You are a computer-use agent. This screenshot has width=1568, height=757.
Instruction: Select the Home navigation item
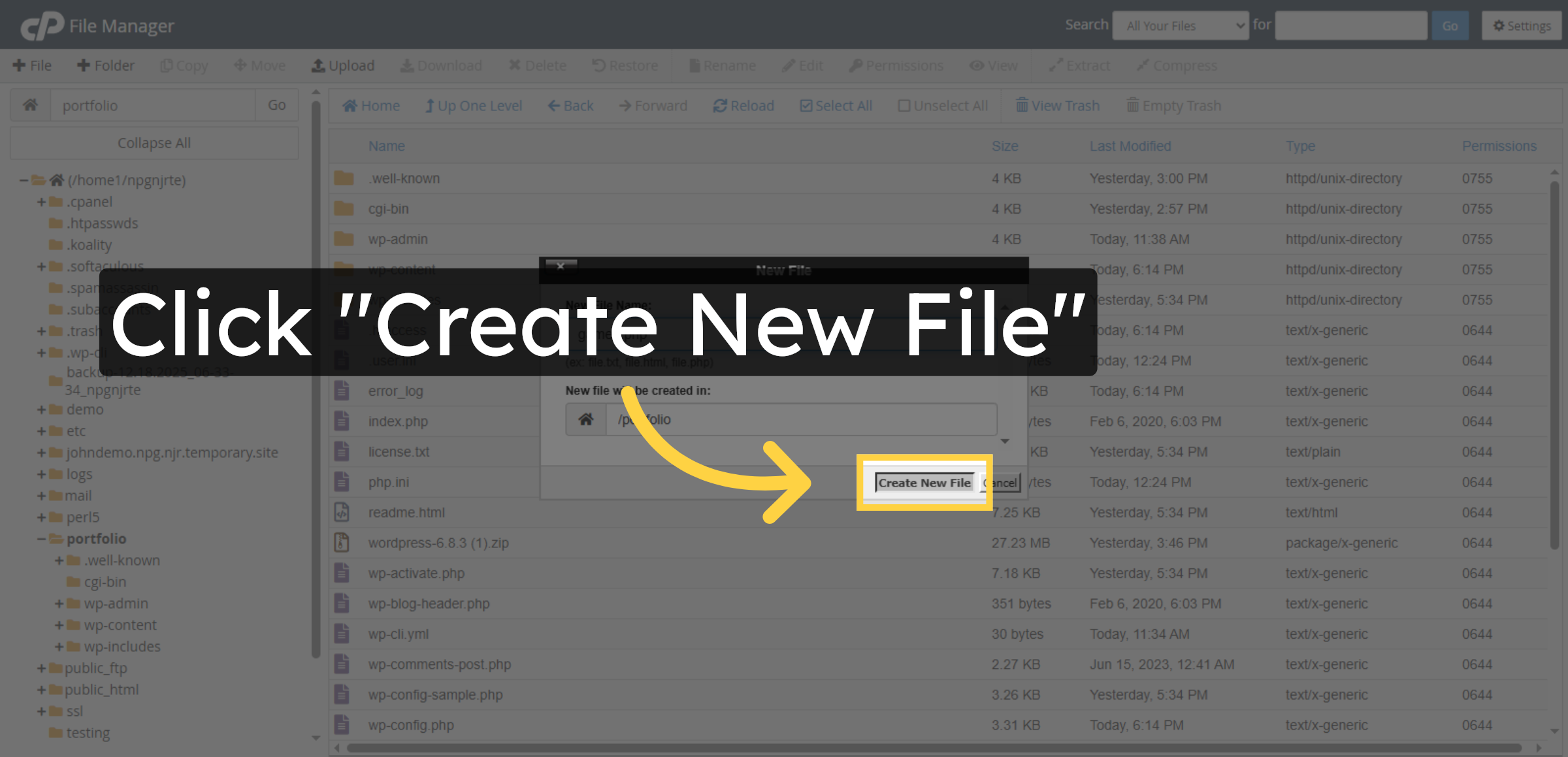[x=371, y=105]
